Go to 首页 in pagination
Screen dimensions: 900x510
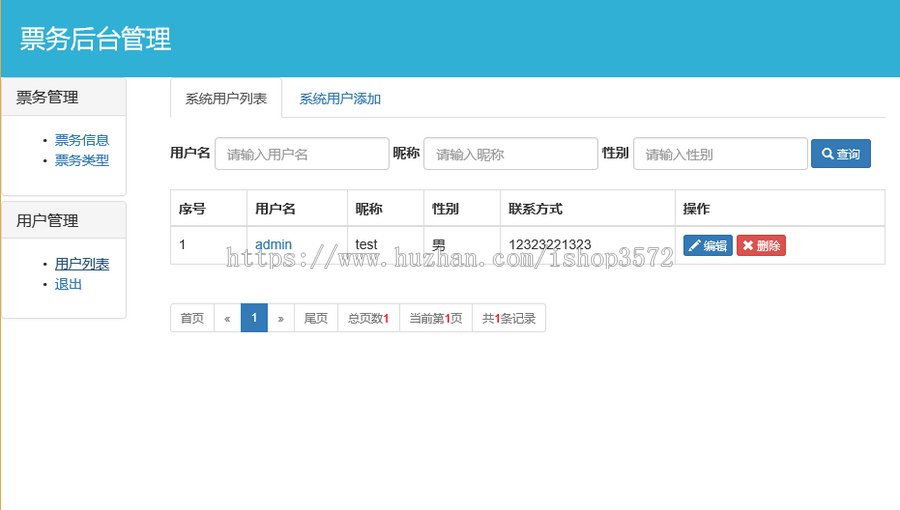point(192,318)
